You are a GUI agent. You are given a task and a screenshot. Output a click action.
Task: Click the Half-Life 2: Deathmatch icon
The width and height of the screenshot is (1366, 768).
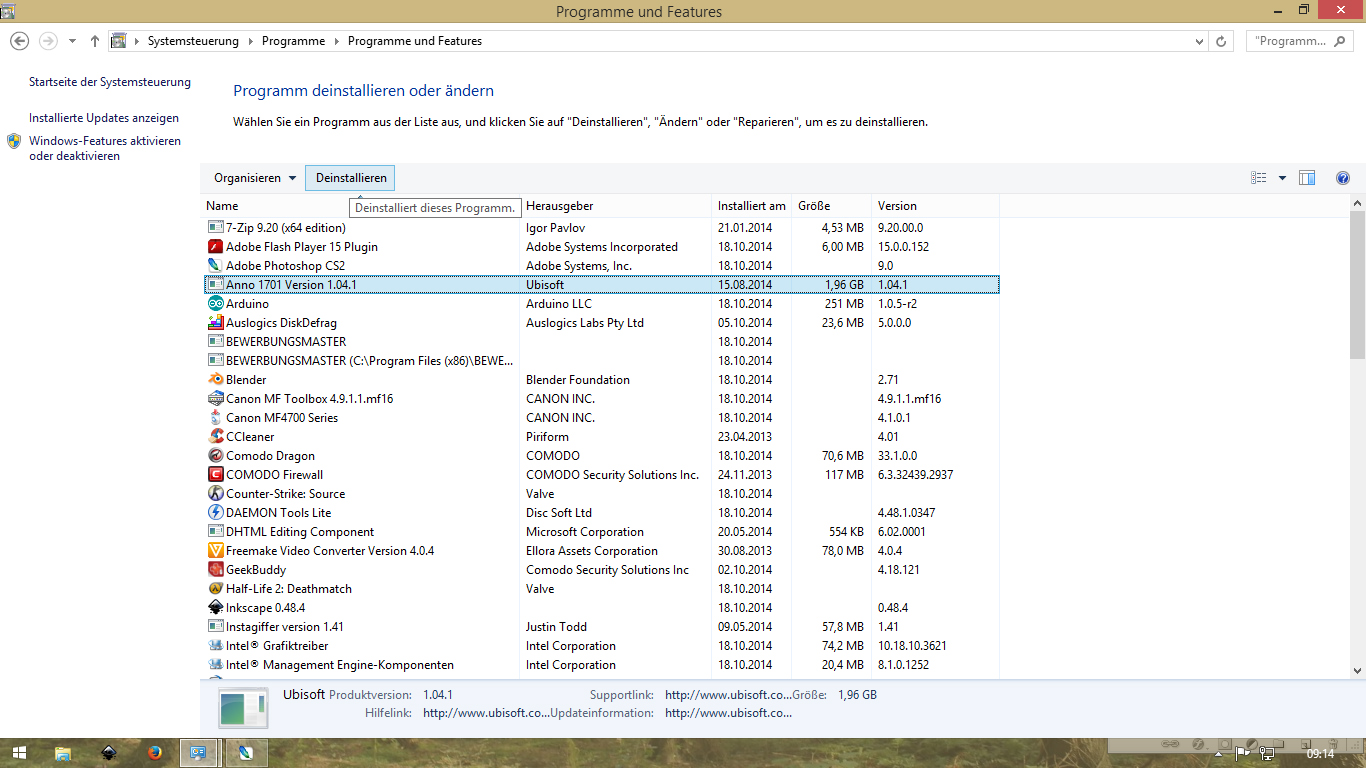[x=215, y=589]
